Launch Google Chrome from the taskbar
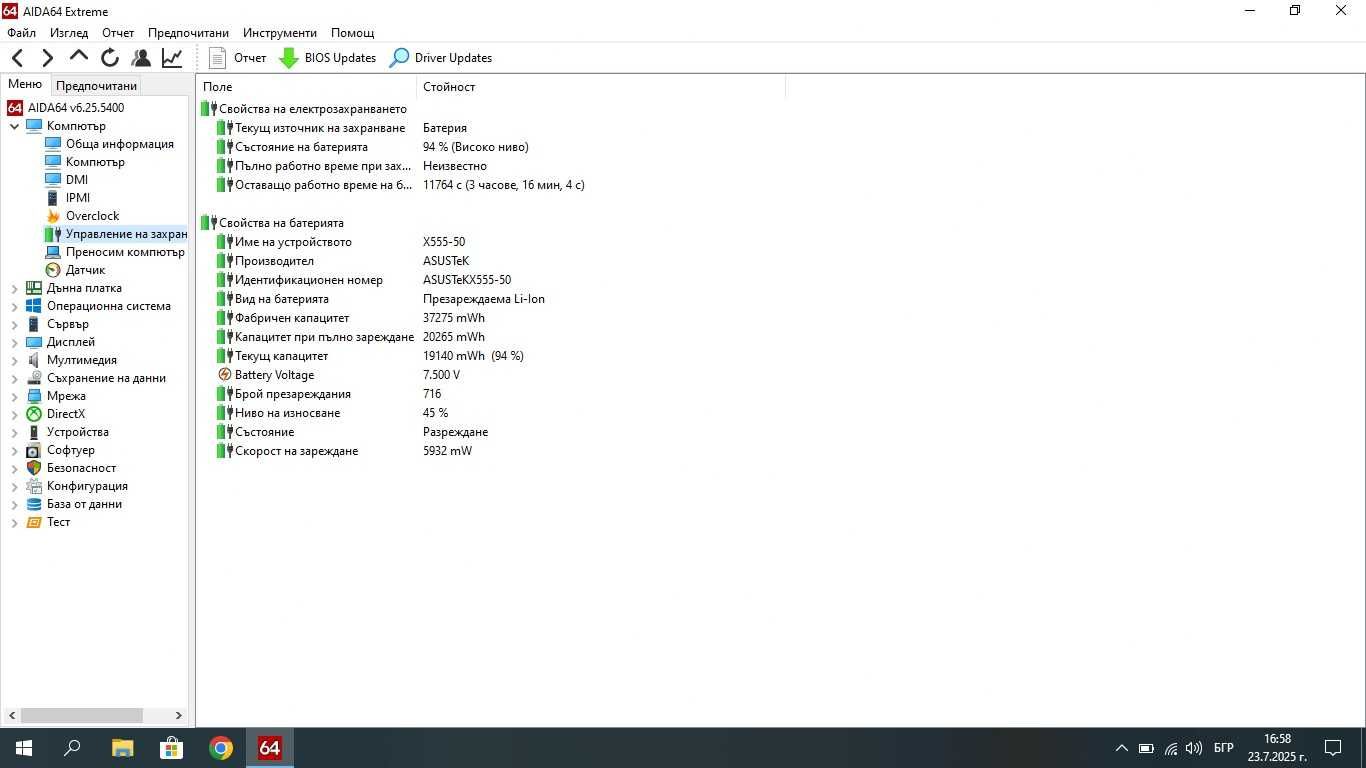The image size is (1366, 768). [220, 748]
